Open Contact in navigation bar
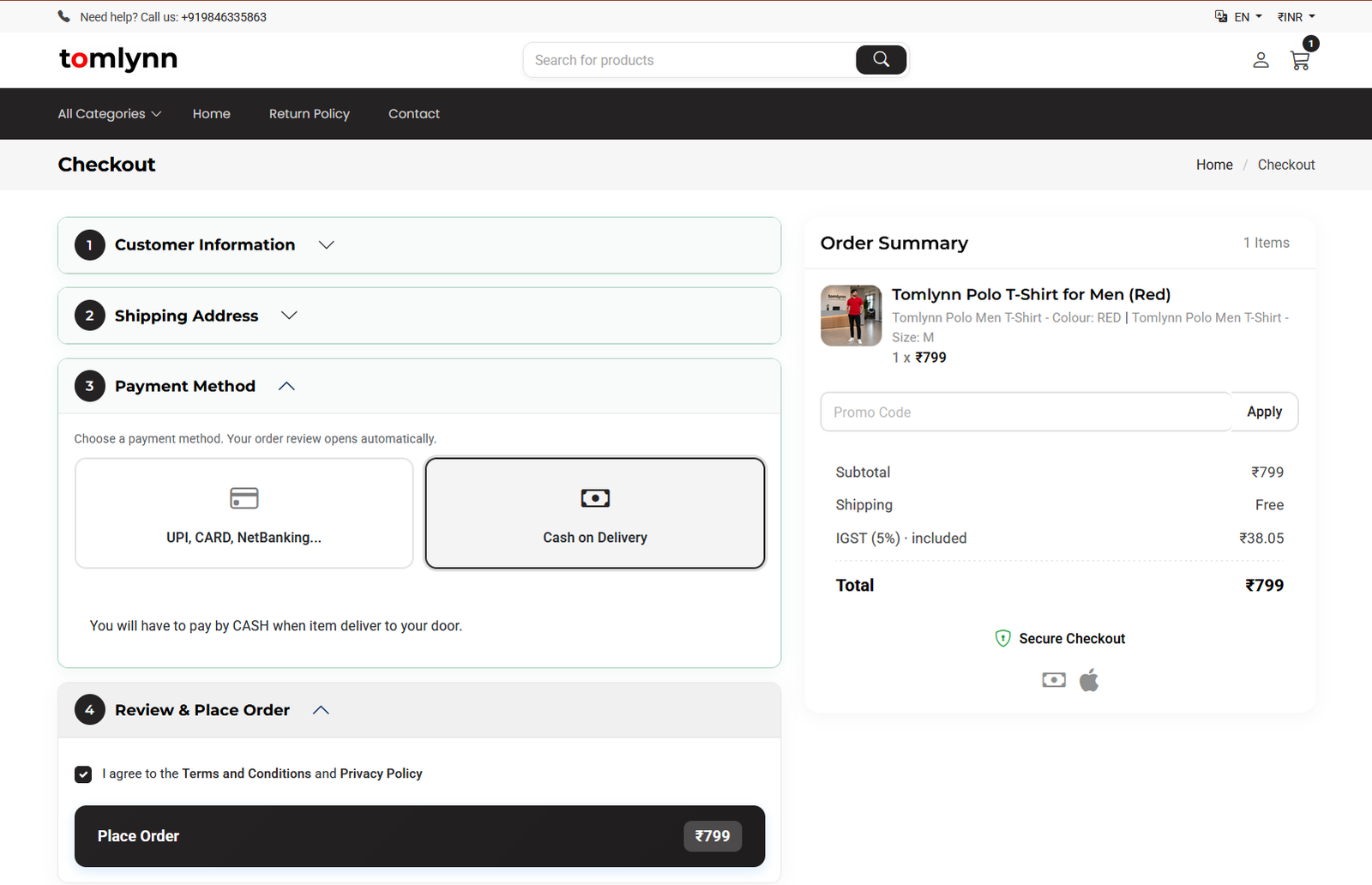The image size is (1372, 885). (413, 114)
